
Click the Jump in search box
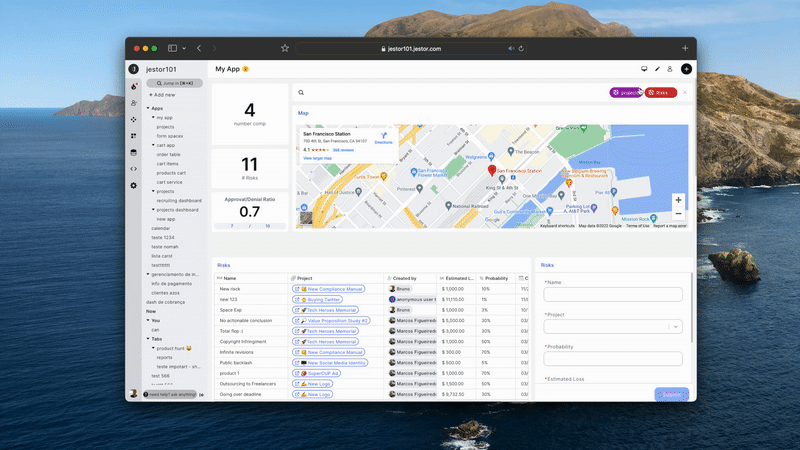click(174, 83)
